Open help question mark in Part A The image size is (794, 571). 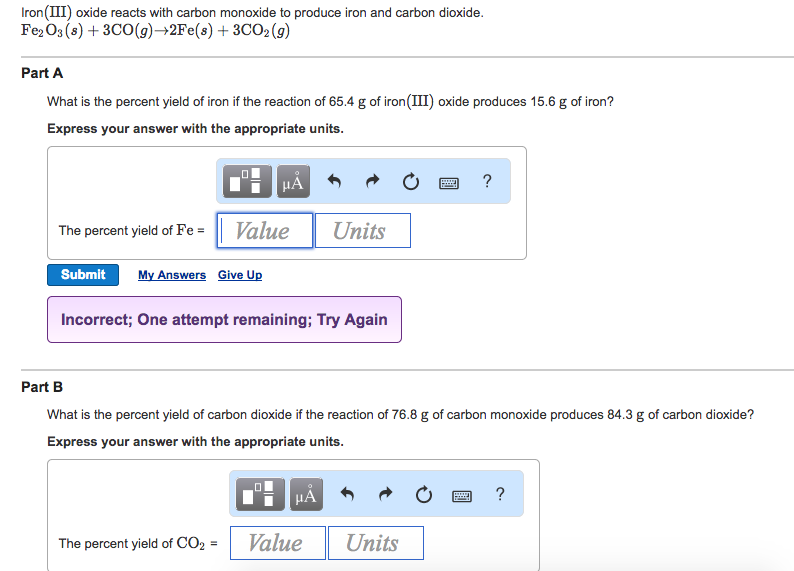click(486, 181)
